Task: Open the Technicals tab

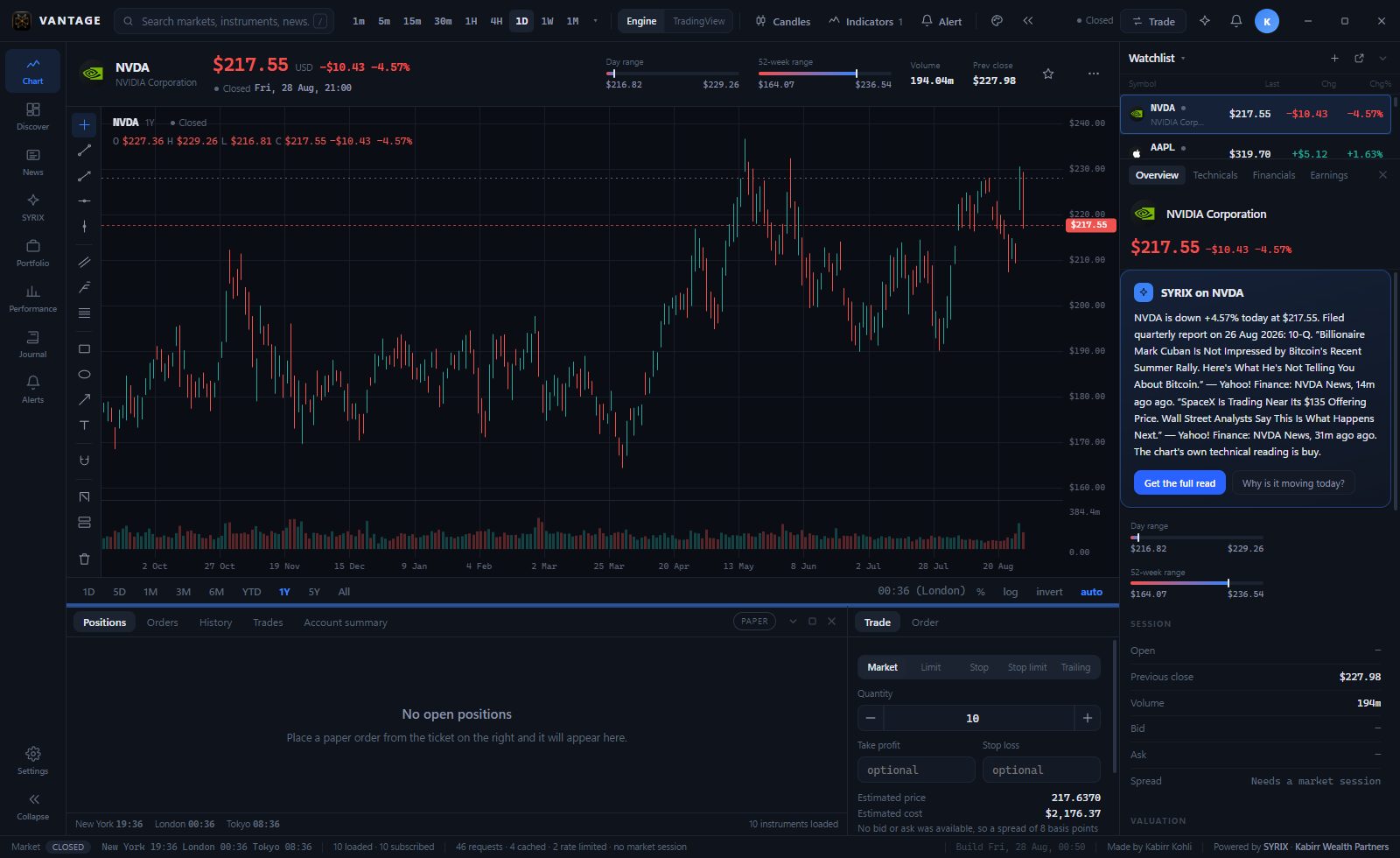Action: [1214, 175]
